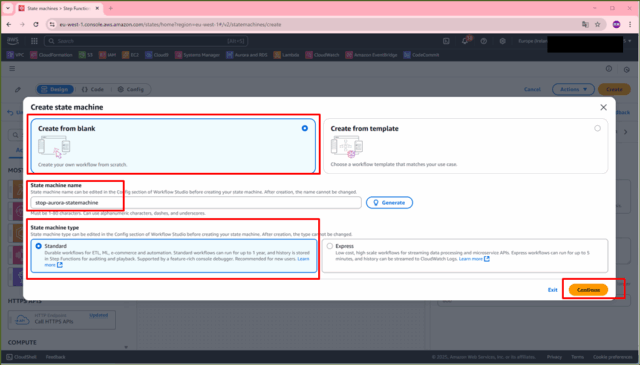The height and width of the screenshot is (365, 640).
Task: Select the Call HTTPS APIs state item
Action: pos(62,319)
